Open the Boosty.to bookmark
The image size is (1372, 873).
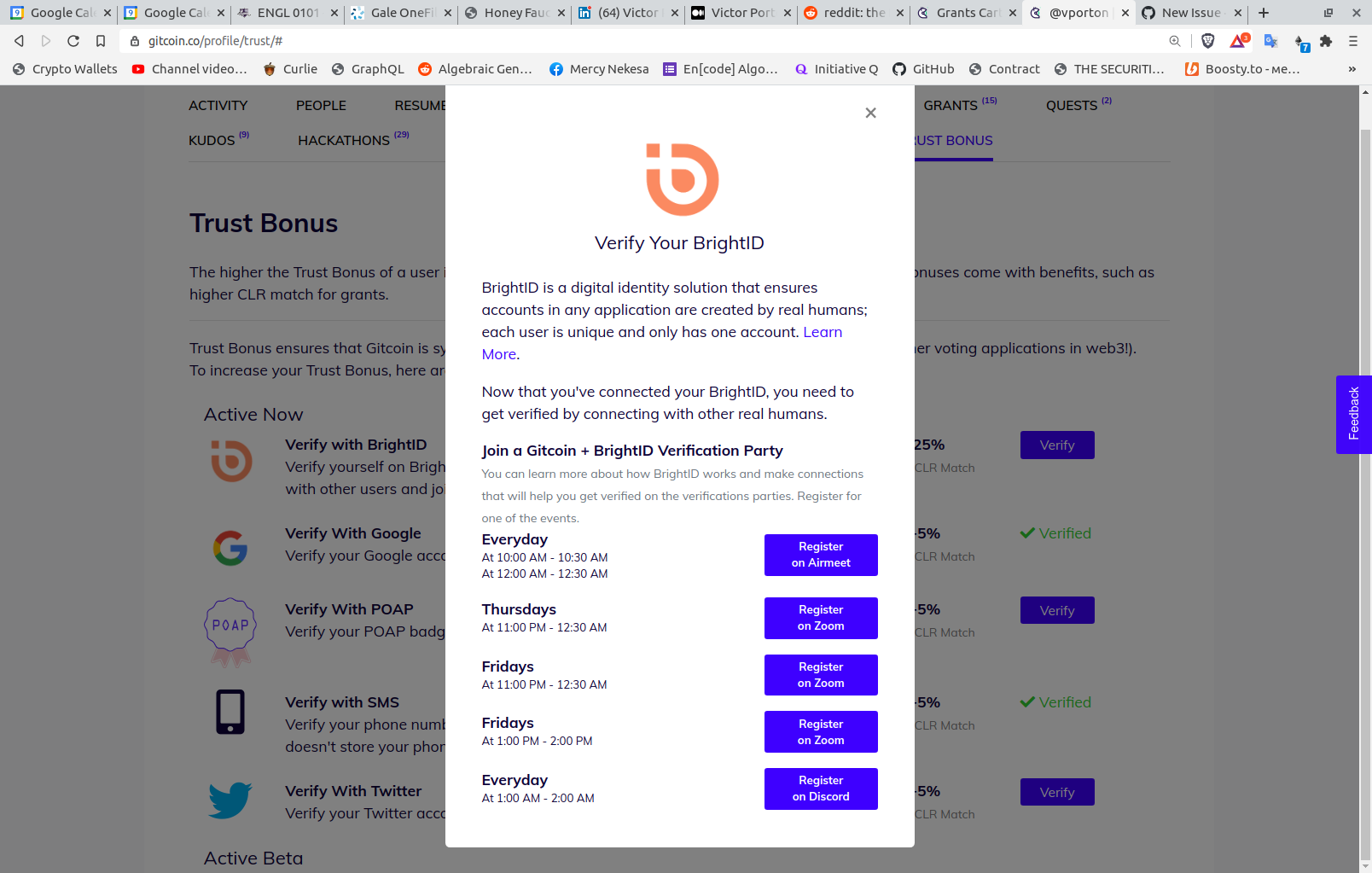(x=1243, y=69)
